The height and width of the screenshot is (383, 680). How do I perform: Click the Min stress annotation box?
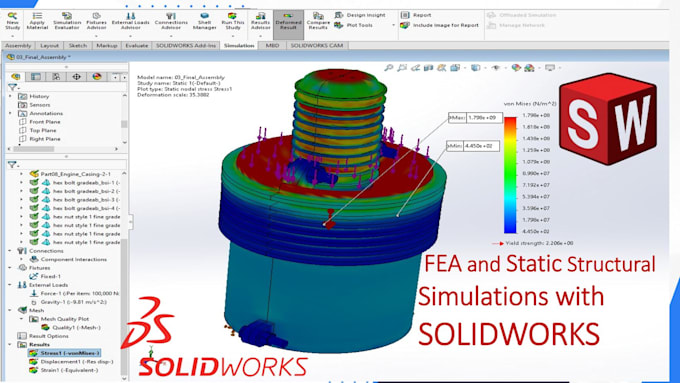coord(473,146)
